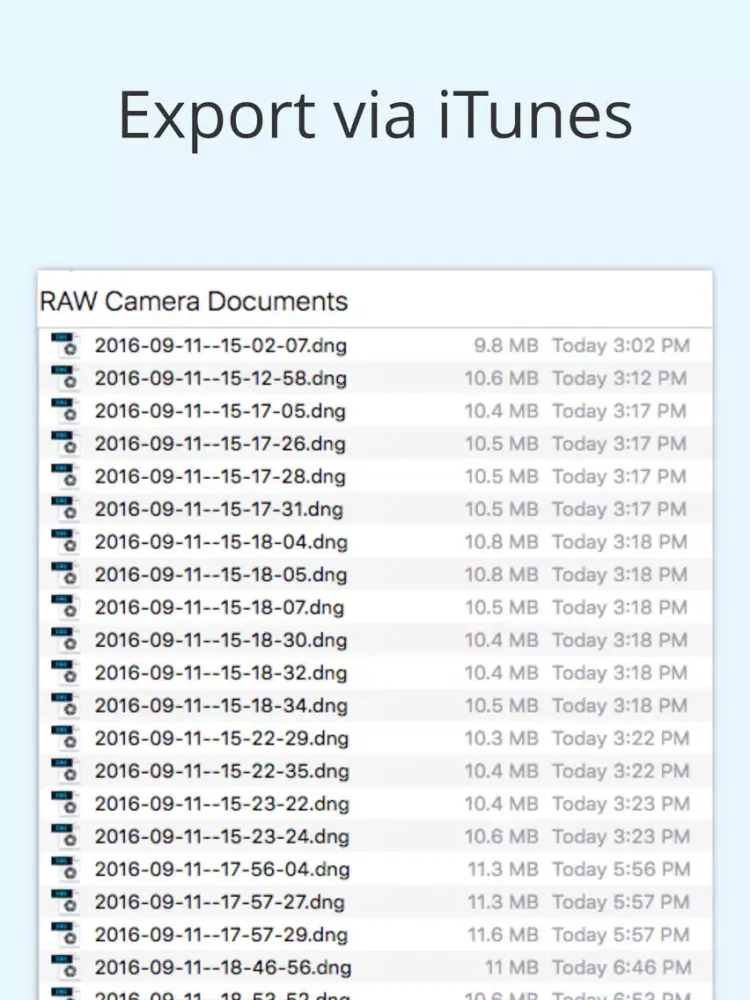The height and width of the screenshot is (1000, 750).
Task: Pick the icon of 2016-09-11--15-17-26.dng
Action: (x=65, y=443)
